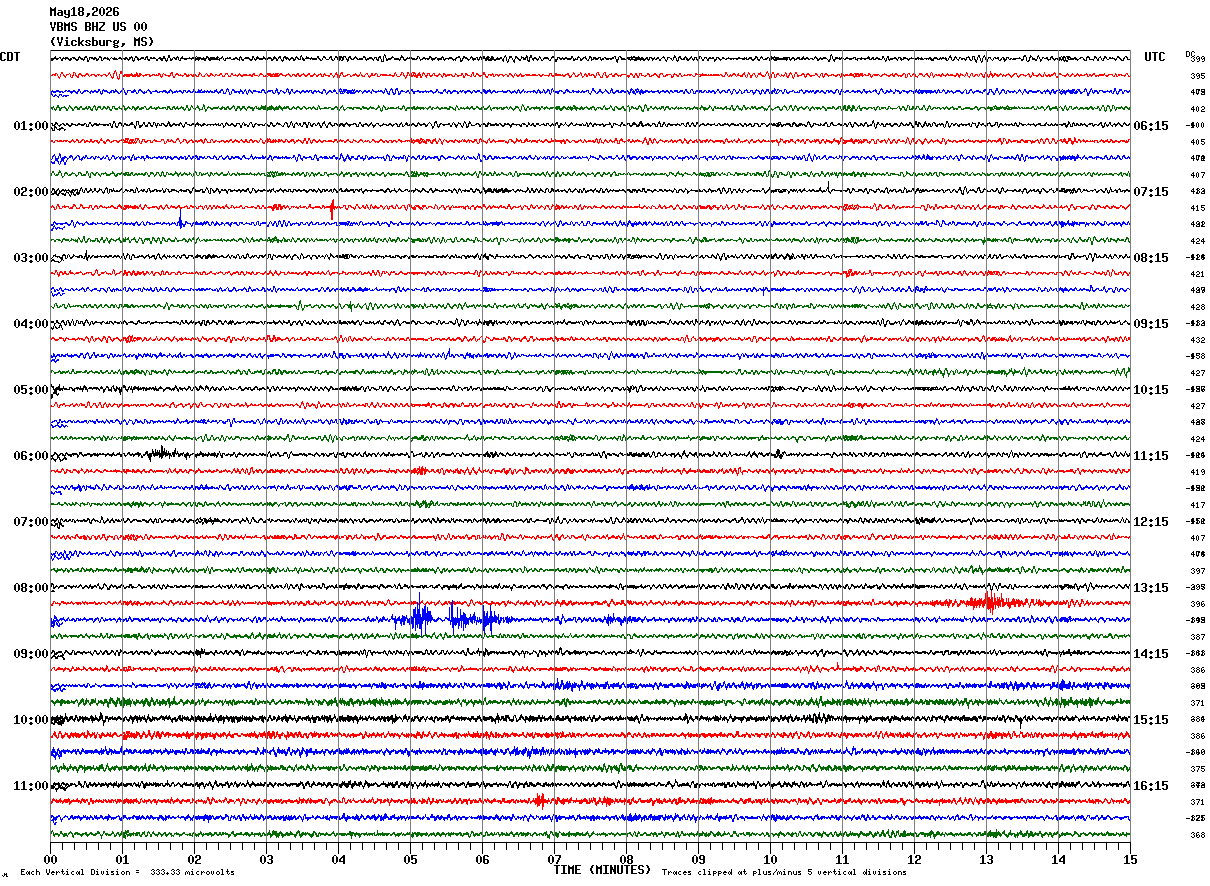Click the black burst on the 06:00 trace

pos(160,453)
